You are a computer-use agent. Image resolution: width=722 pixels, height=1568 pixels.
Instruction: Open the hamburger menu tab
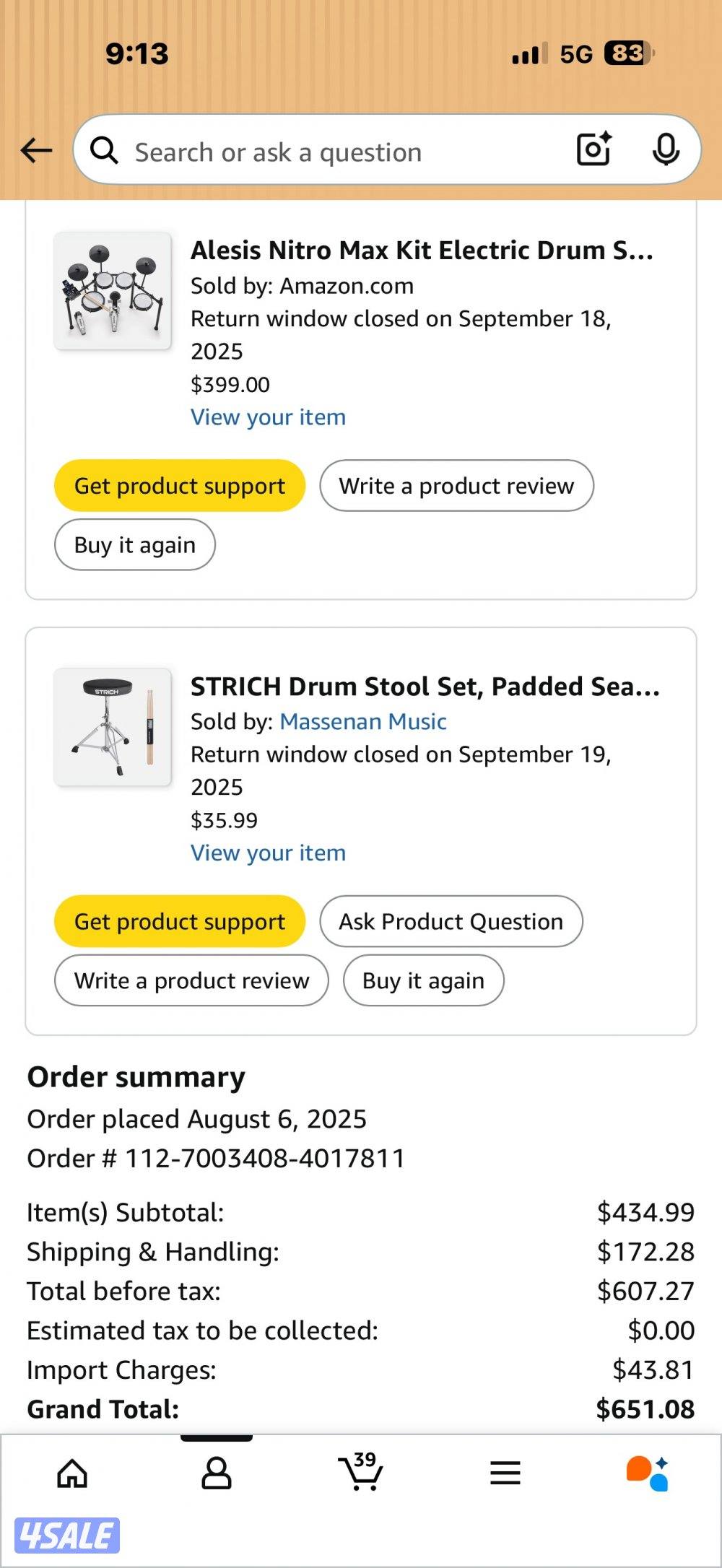[505, 1473]
